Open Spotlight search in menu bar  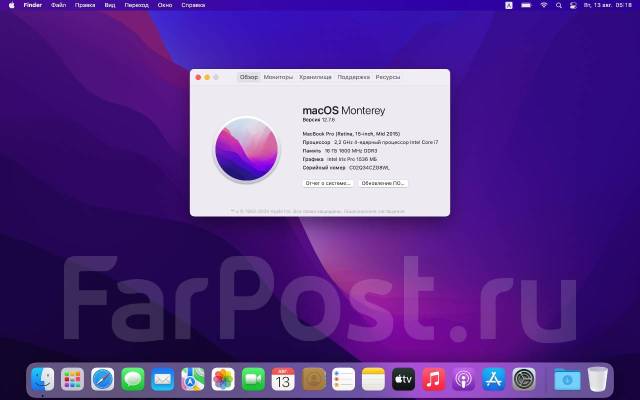(x=559, y=5)
